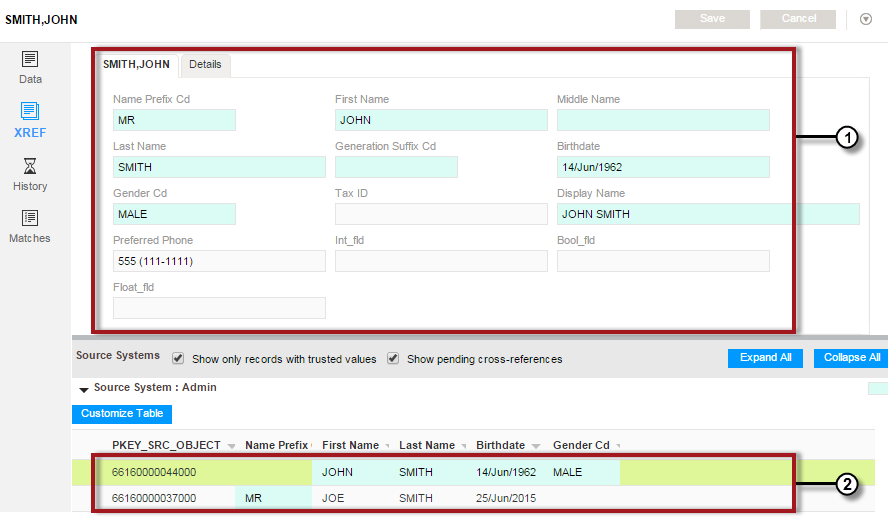Collapse the Source System : Admin section
The width and height of the screenshot is (888, 517).
tap(84, 389)
